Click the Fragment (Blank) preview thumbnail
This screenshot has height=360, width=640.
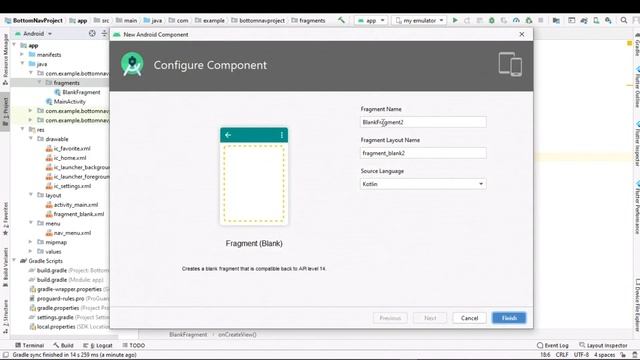click(254, 176)
